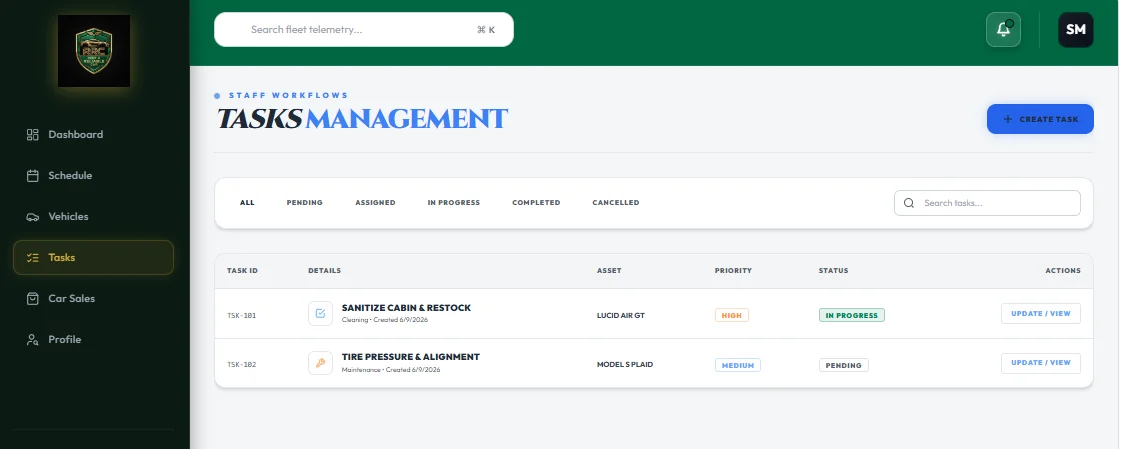Click the Maintenance • Created 6/9/2026 subtitle
Image resolution: width=1121 pixels, height=449 pixels.
(391, 370)
